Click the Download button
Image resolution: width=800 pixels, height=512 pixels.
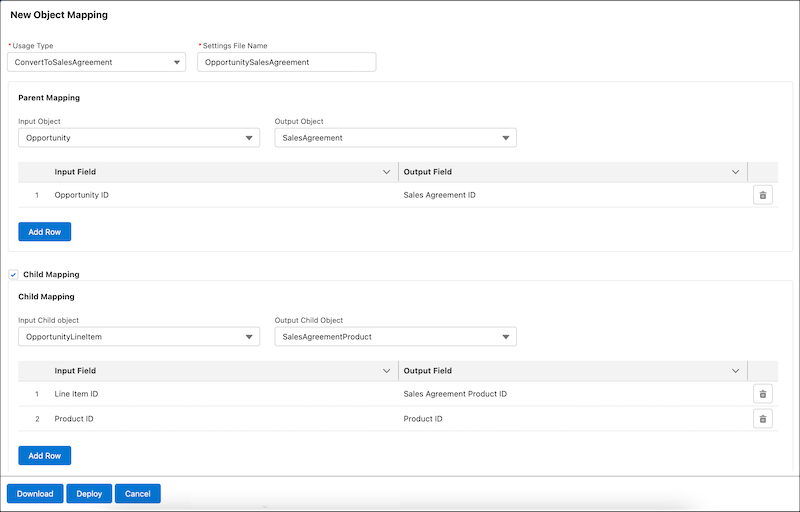(x=35, y=494)
